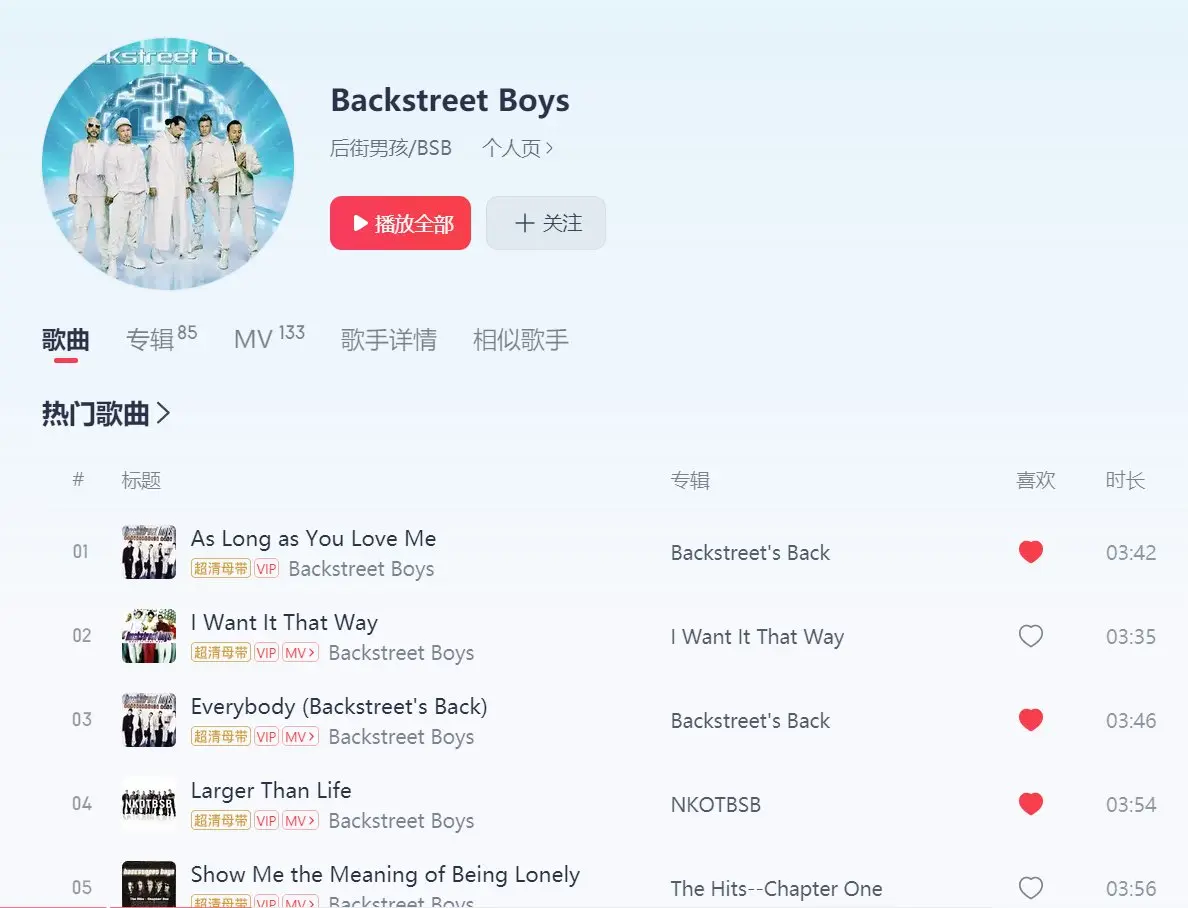This screenshot has width=1188, height=908.
Task: Open MV badge for I Want It That Way
Action: pos(300,653)
